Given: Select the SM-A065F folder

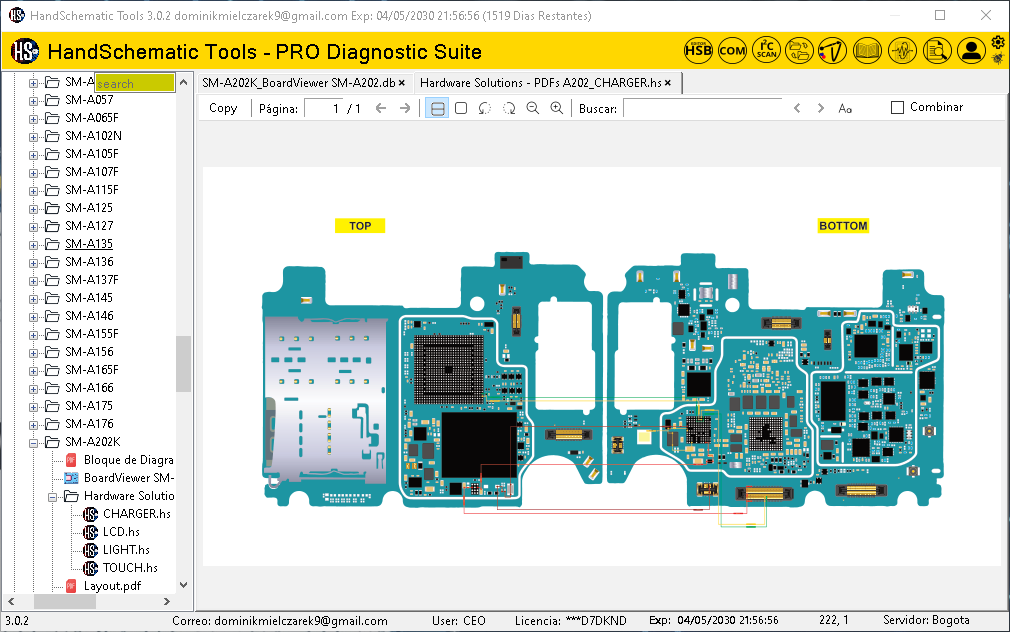Looking at the screenshot, I should coord(91,117).
